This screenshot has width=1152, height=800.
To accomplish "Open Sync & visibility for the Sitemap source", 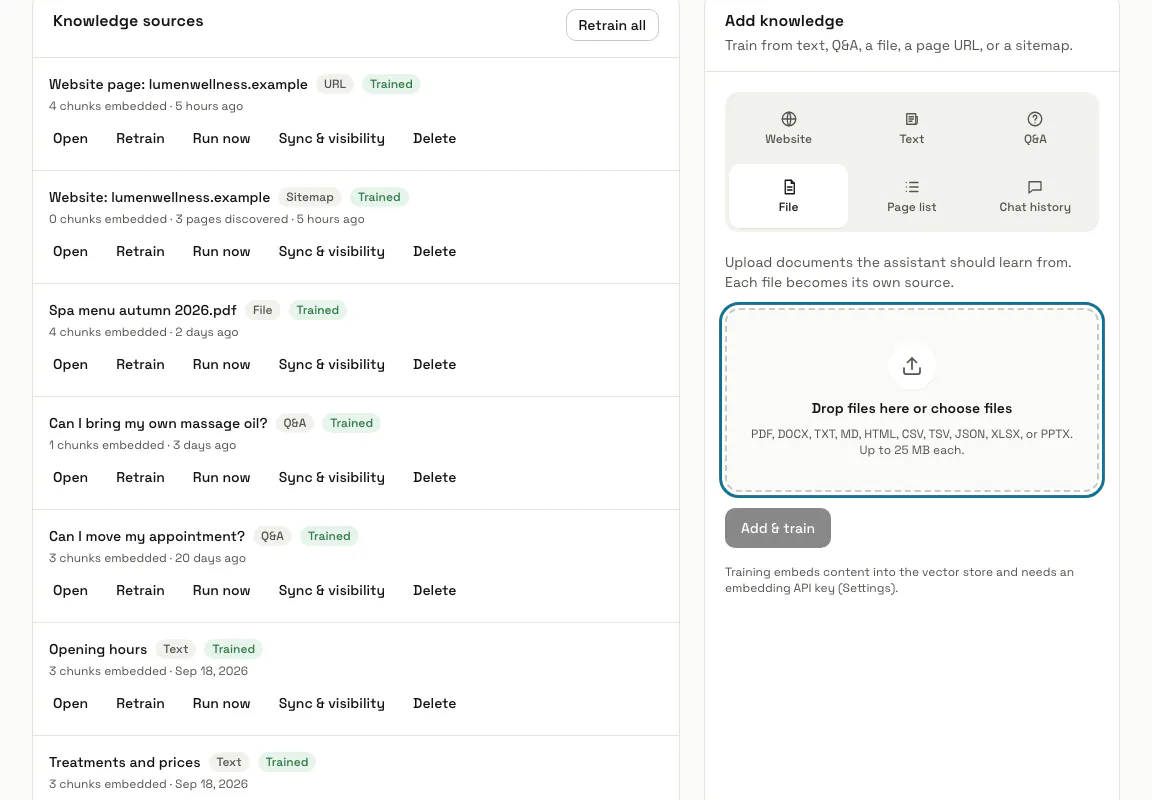I will click(x=331, y=251).
